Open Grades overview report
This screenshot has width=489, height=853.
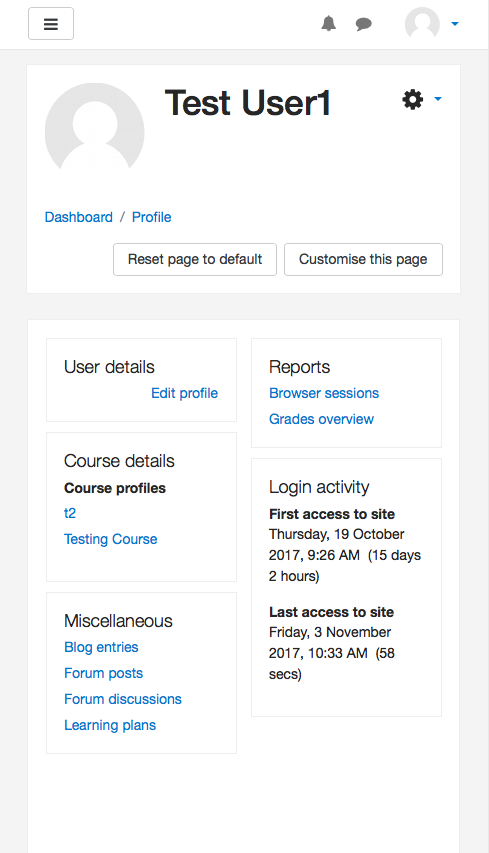(321, 419)
